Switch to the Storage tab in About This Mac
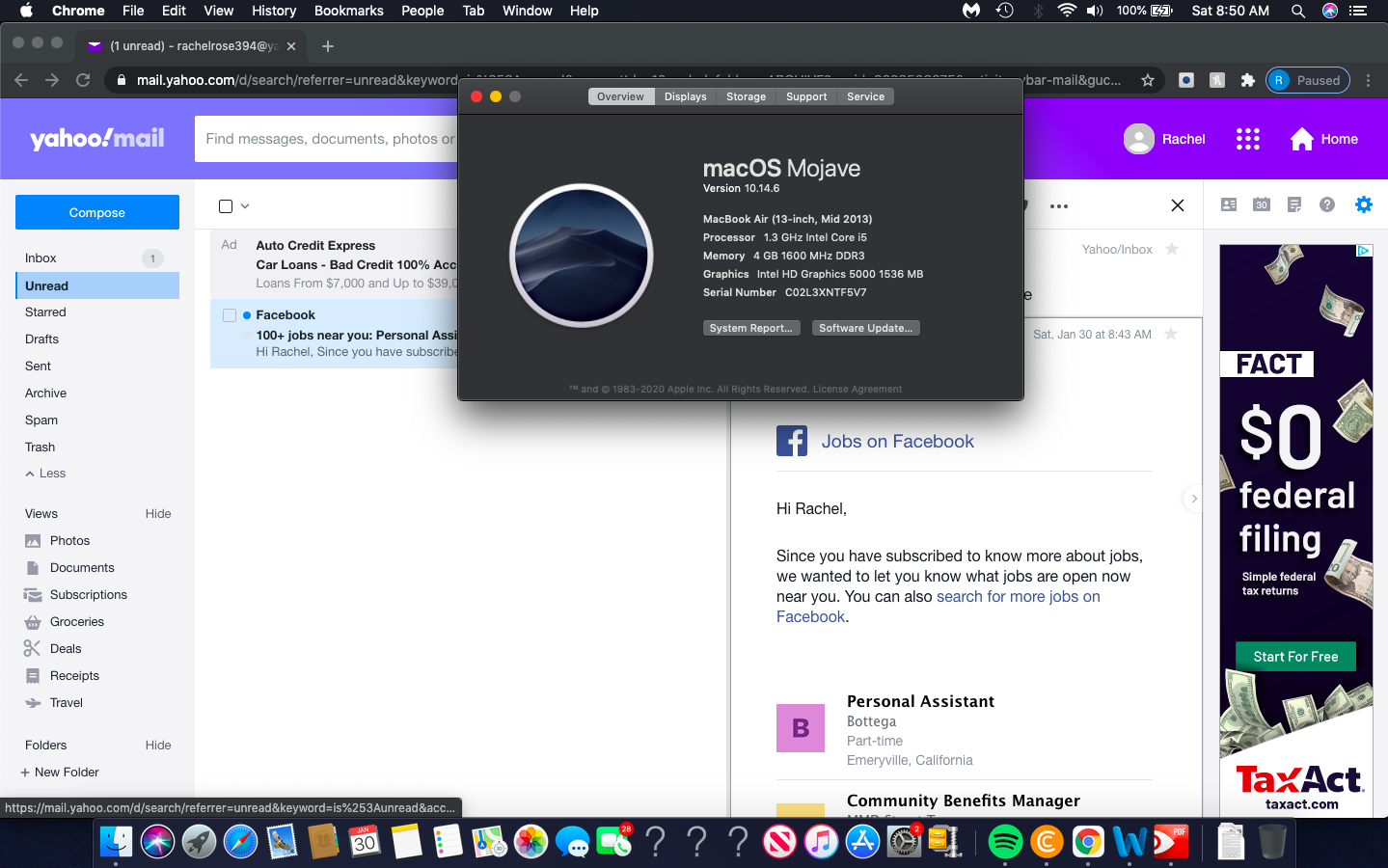The width and height of the screenshot is (1388, 868). click(x=747, y=96)
